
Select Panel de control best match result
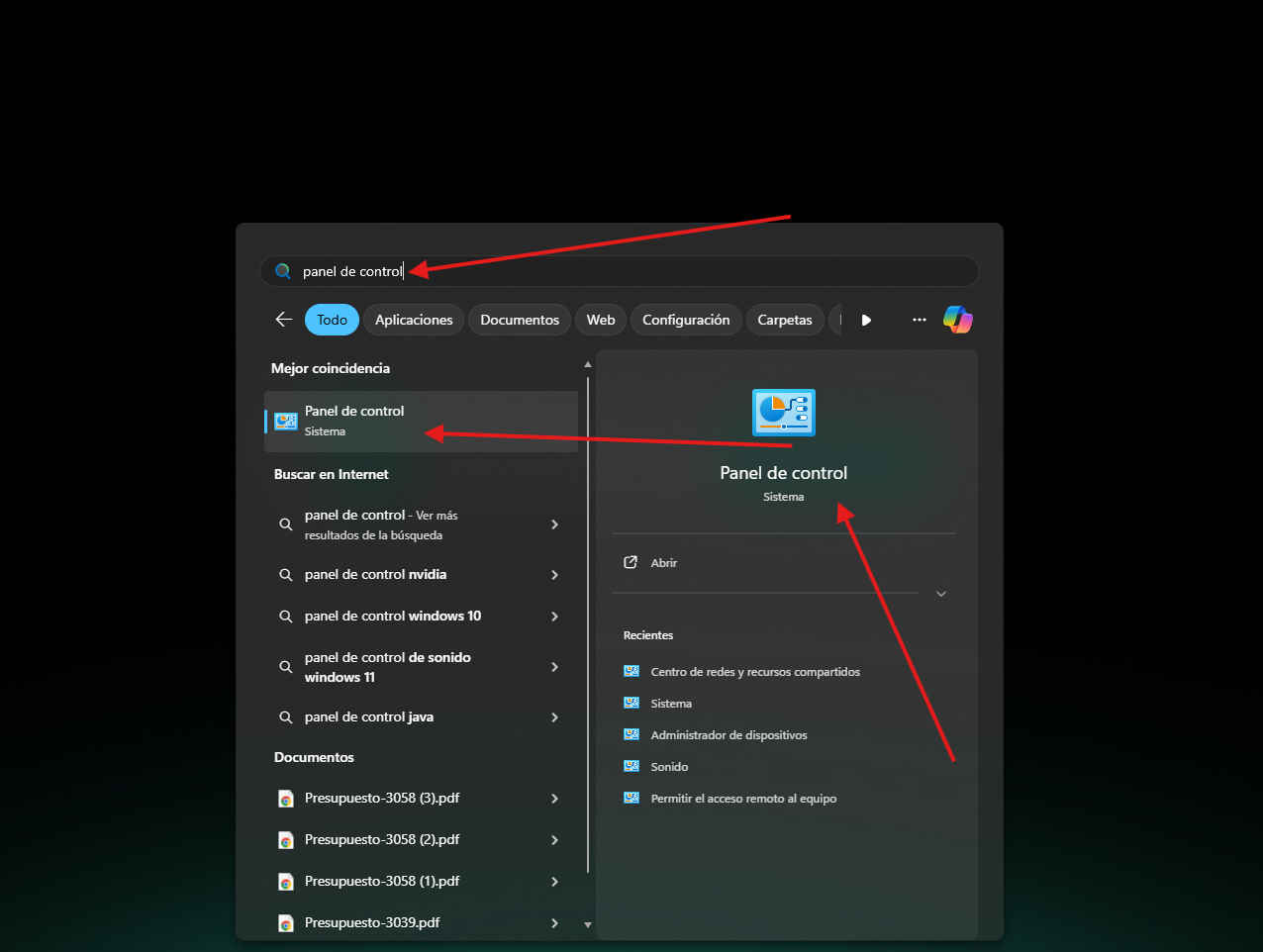421,421
